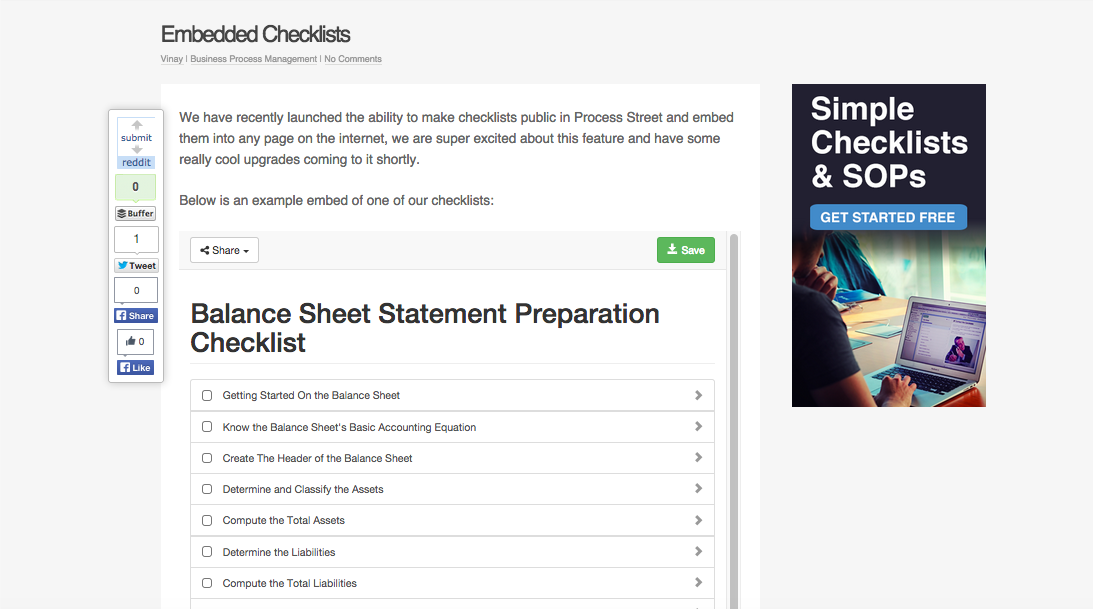Tick the 'Determine and Classify the Assets' checkbox

pyautogui.click(x=207, y=489)
